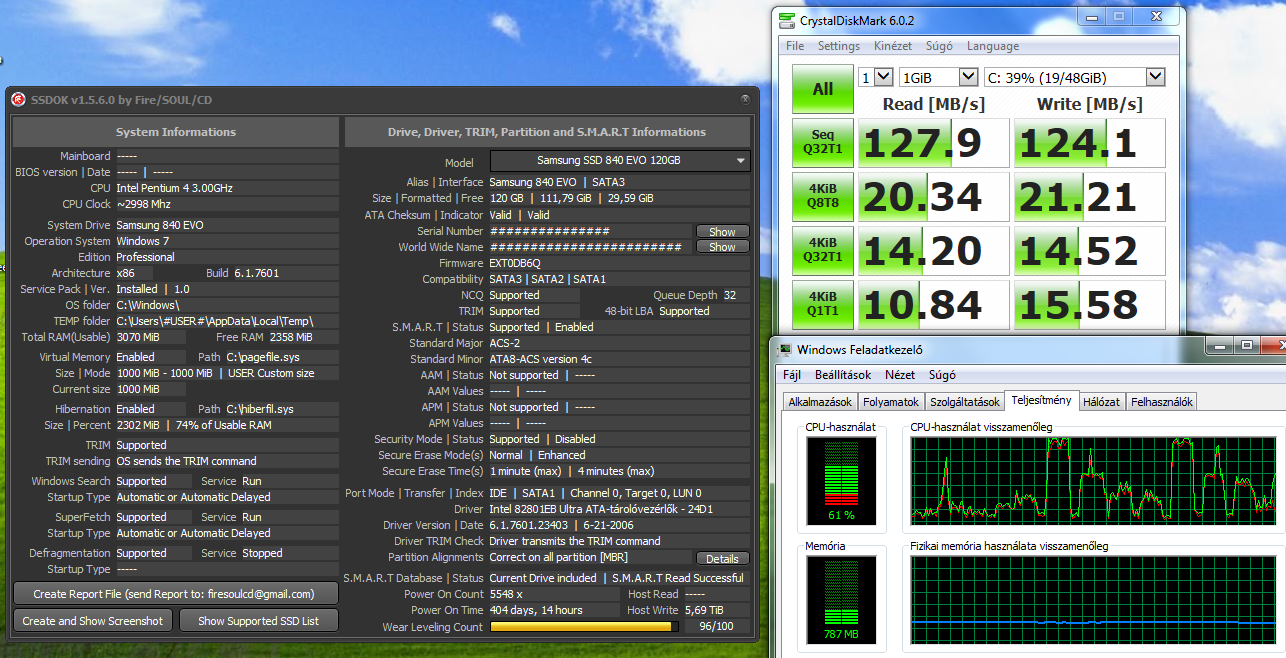Image resolution: width=1286 pixels, height=658 pixels.
Task: Open Partition Alignments Details
Action: (x=722, y=559)
